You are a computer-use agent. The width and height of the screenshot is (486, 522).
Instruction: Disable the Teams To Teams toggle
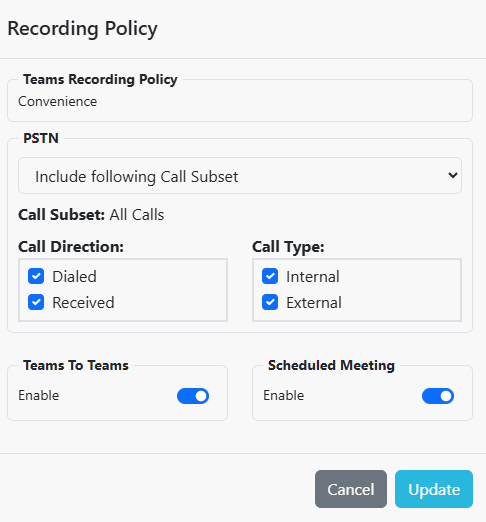point(193,396)
